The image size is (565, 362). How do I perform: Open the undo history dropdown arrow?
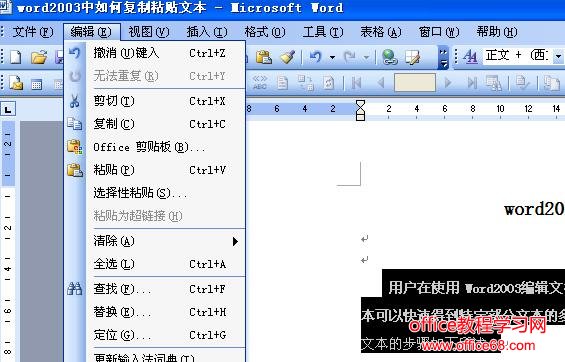tap(332, 57)
